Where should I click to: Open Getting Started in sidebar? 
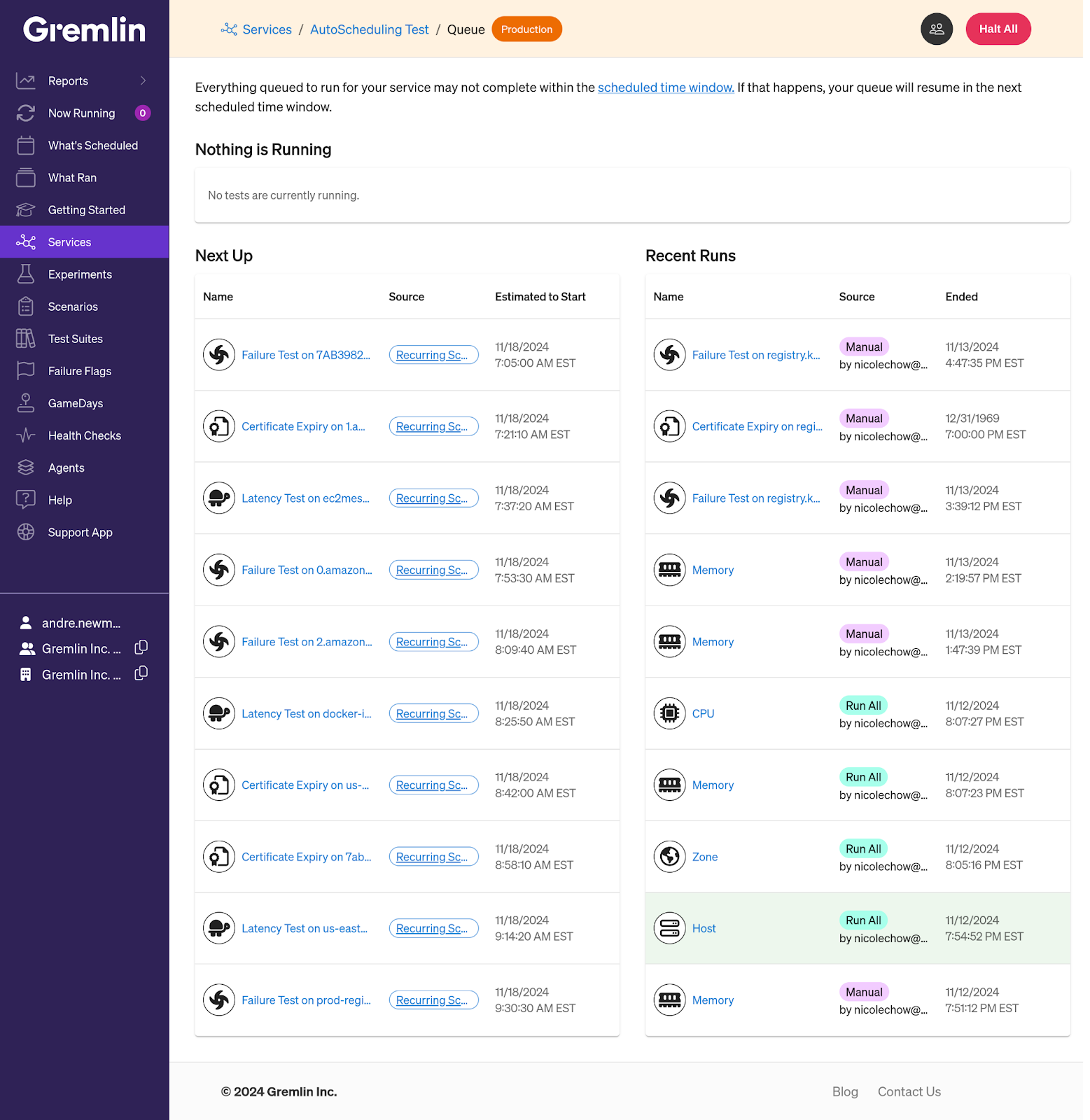tap(87, 210)
